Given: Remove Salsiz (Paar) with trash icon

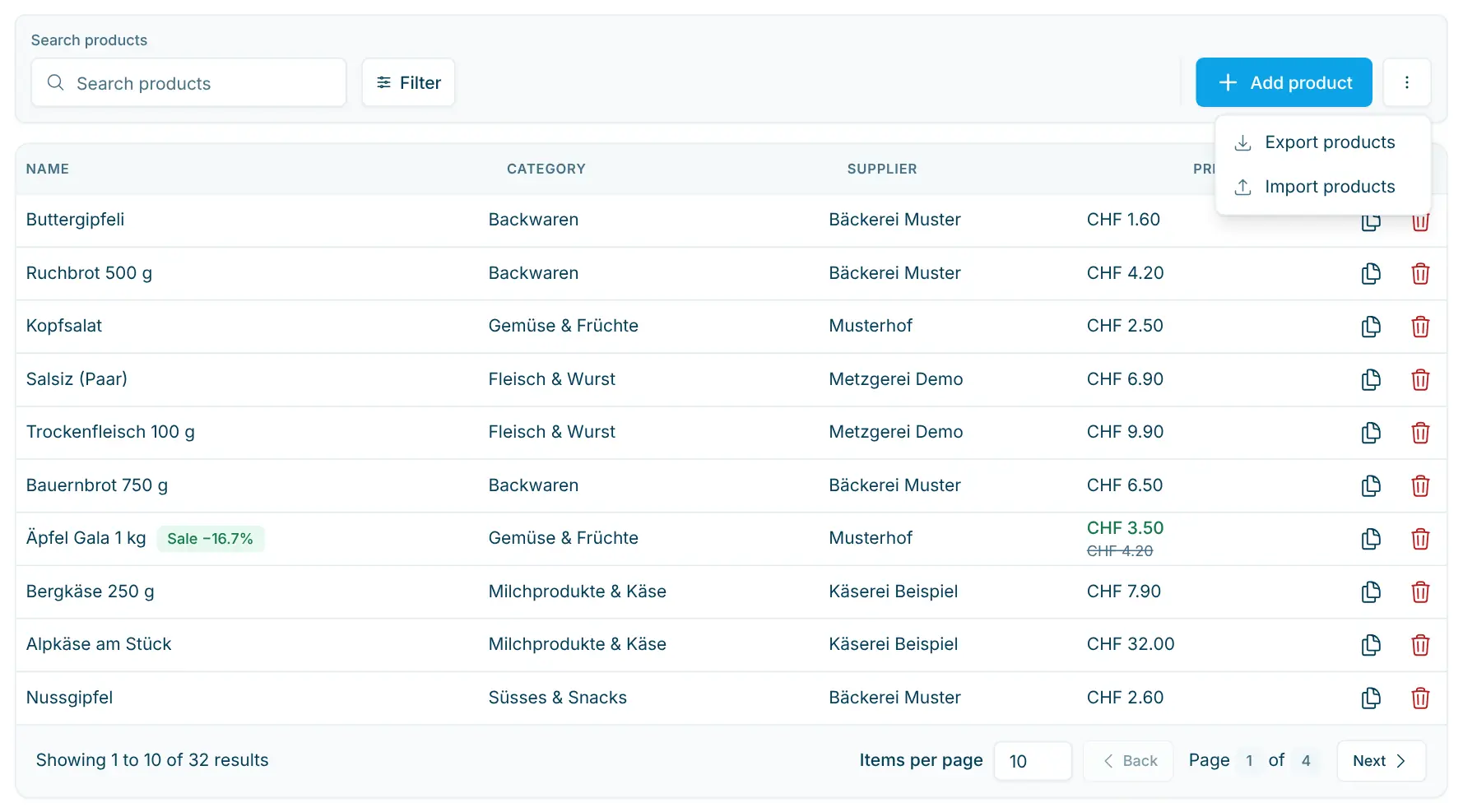Looking at the screenshot, I should [1420, 379].
